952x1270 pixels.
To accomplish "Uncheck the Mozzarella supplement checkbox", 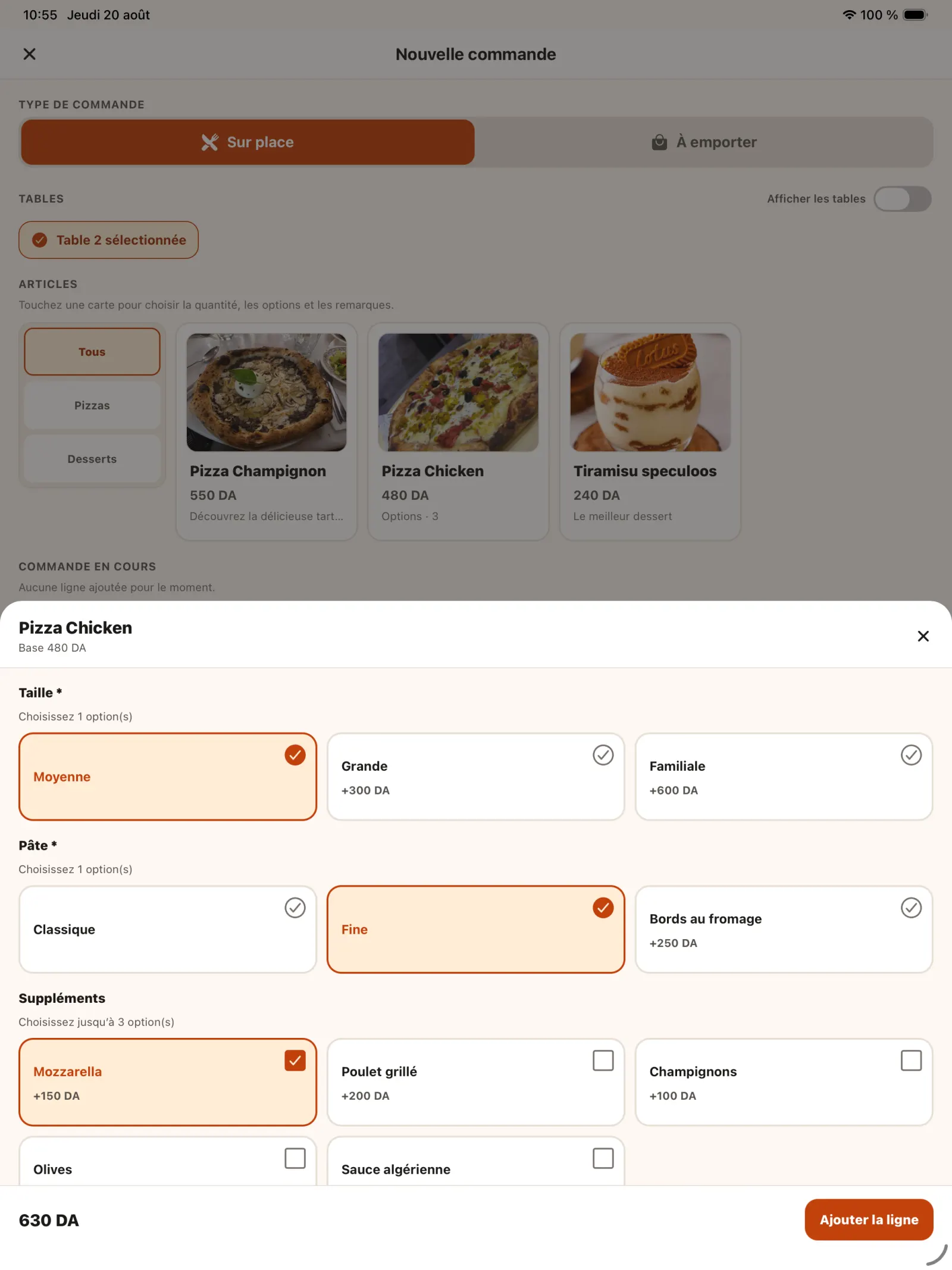I will click(295, 1061).
